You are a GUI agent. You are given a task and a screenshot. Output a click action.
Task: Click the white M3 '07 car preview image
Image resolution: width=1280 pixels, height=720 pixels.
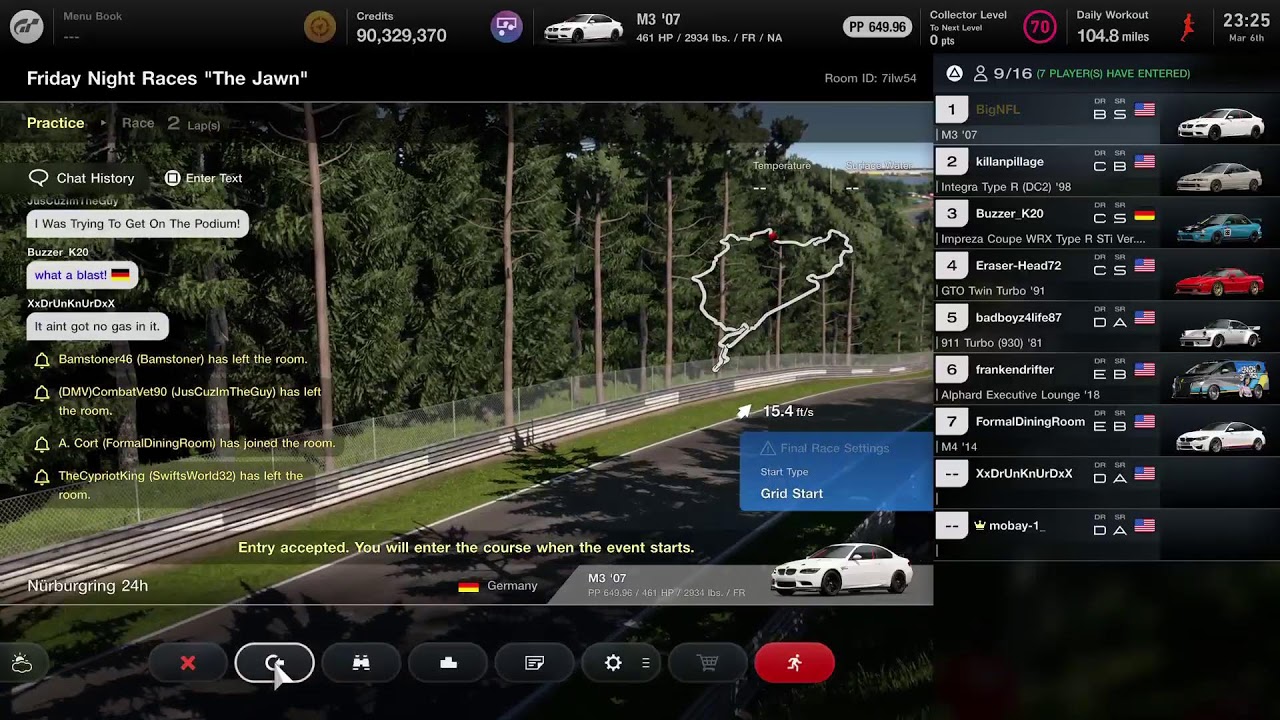pyautogui.click(x=842, y=570)
